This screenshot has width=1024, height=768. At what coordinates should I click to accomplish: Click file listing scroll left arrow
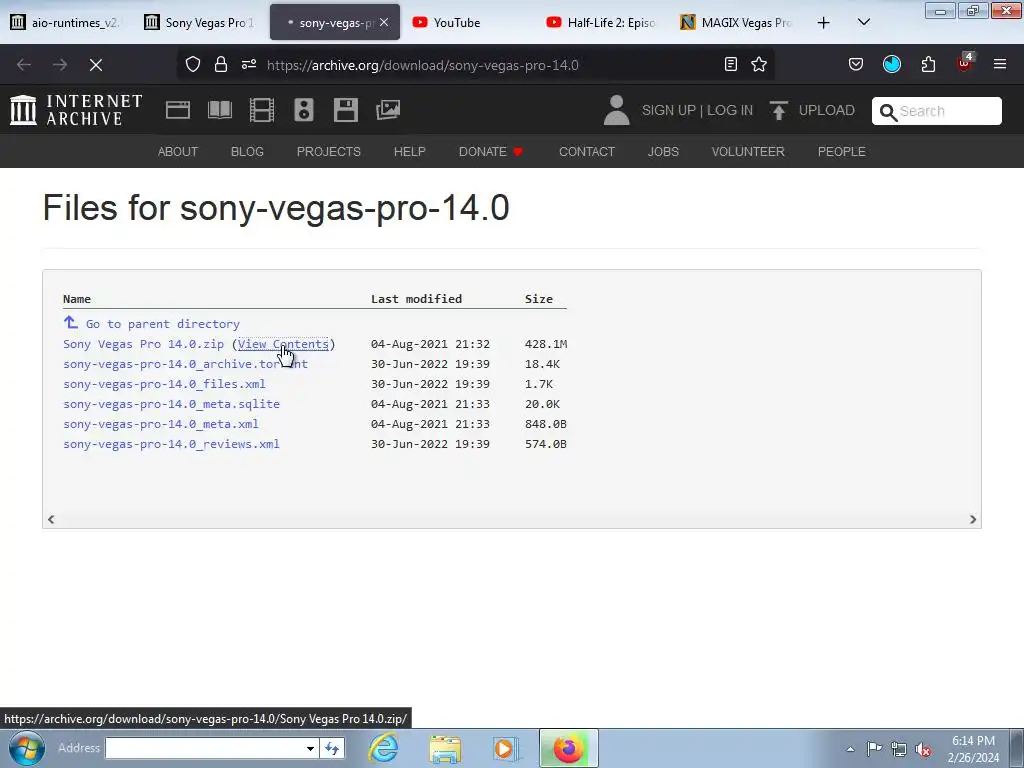[x=51, y=519]
